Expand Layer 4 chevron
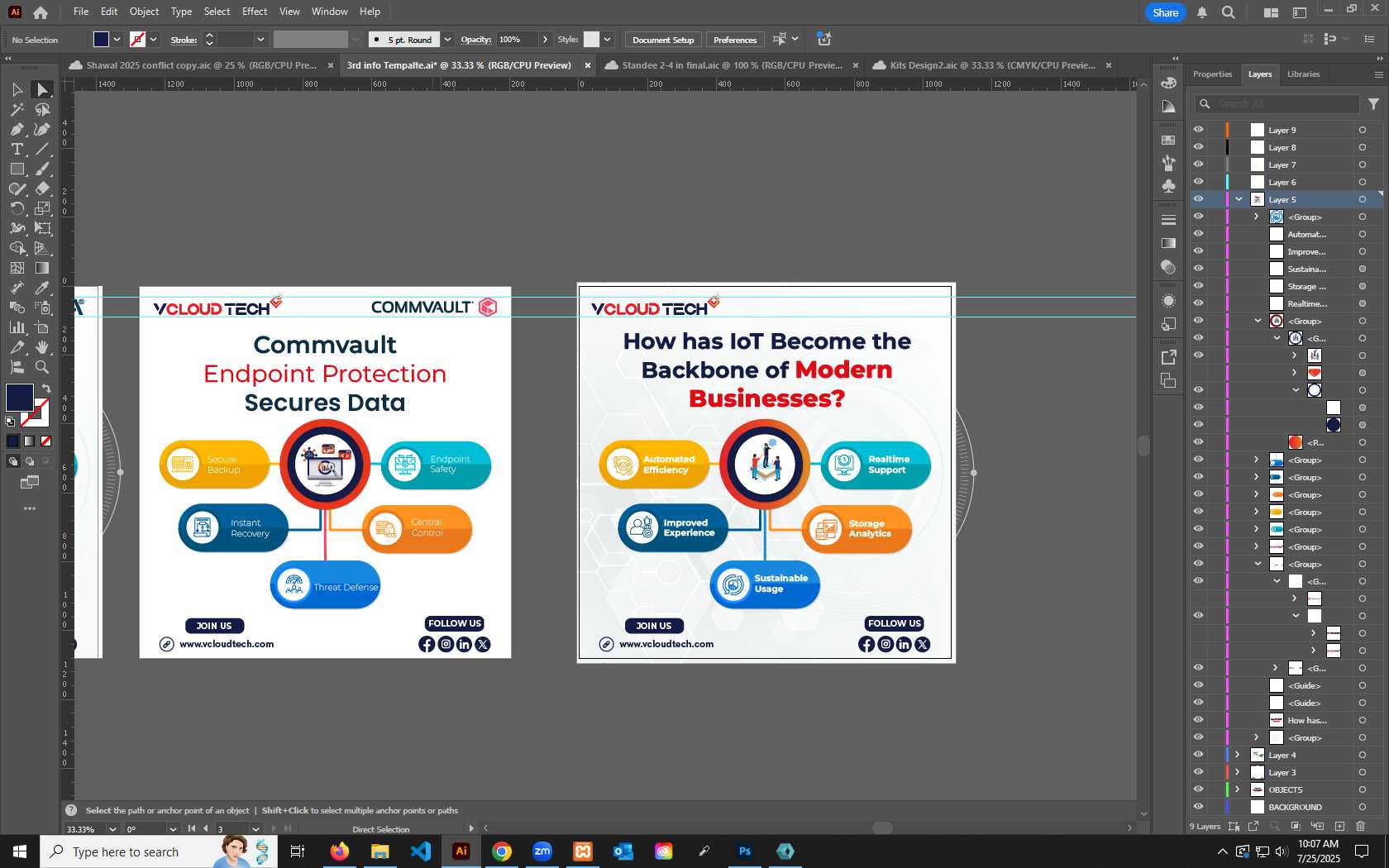 click(x=1238, y=755)
